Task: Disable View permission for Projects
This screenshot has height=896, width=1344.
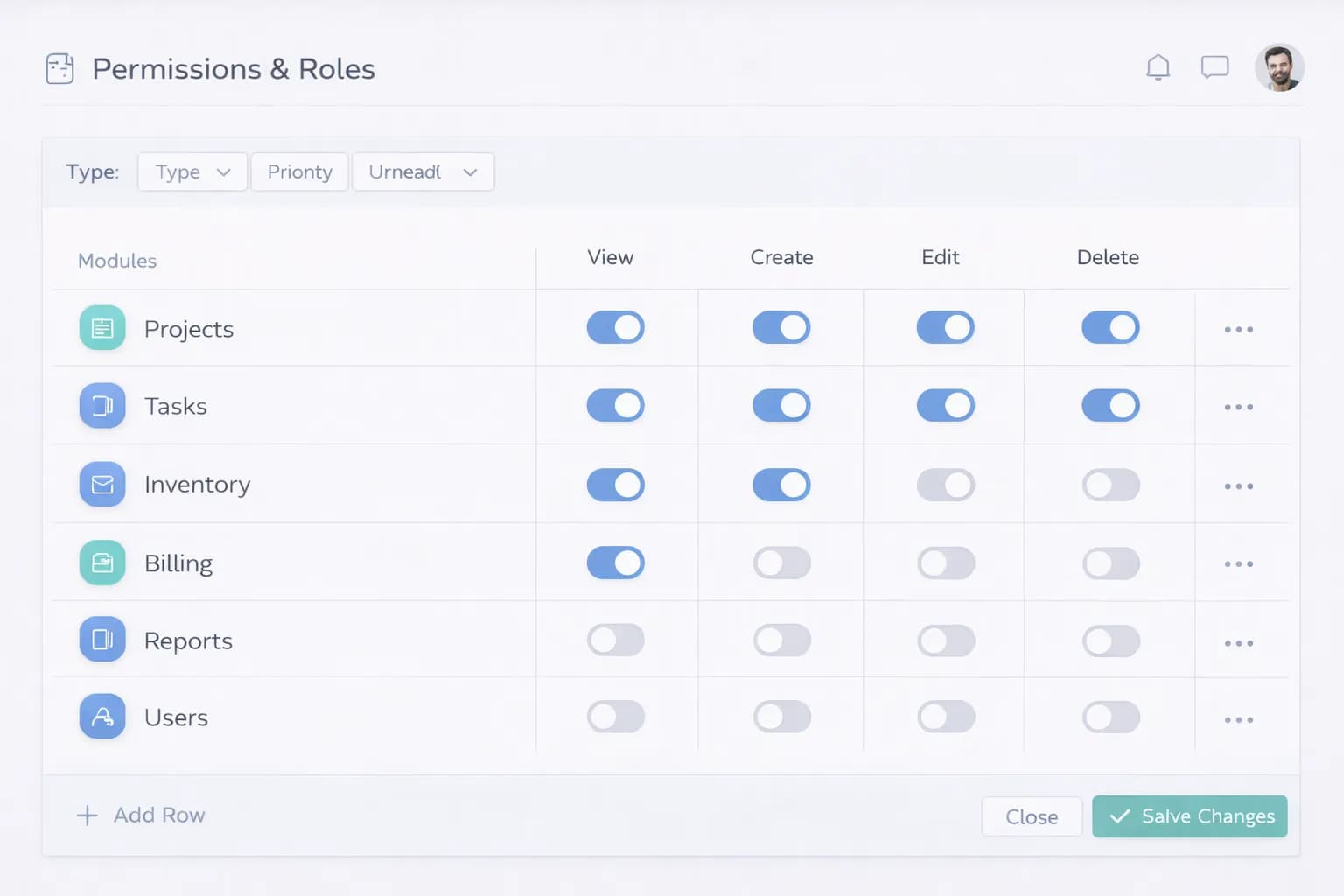Action: (x=615, y=328)
